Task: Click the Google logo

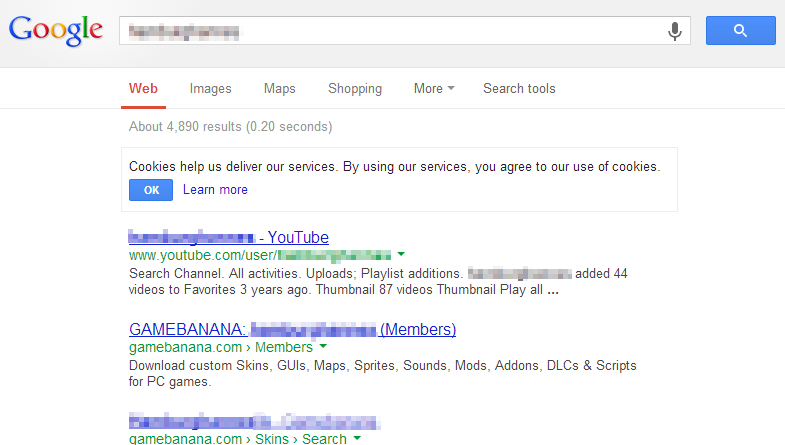Action: click(56, 31)
